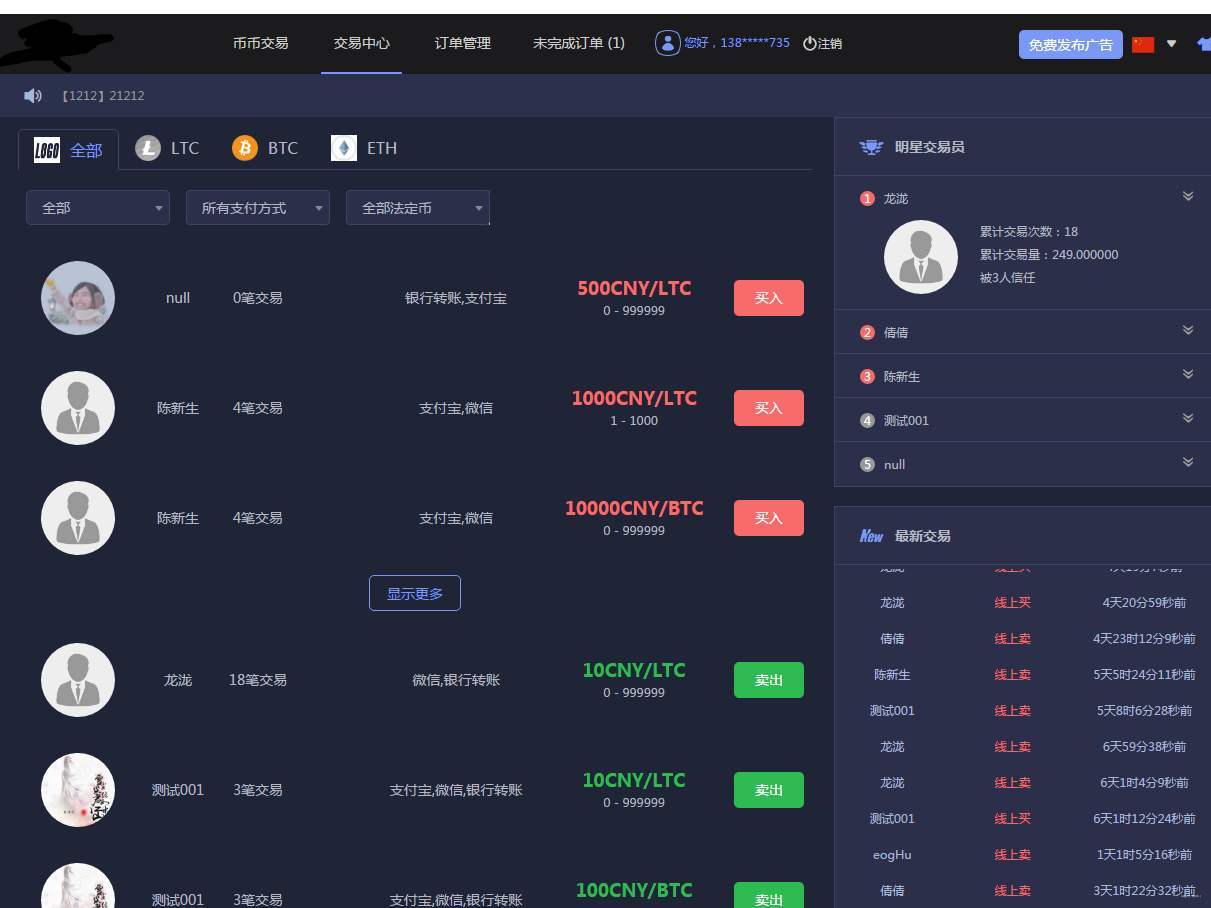Select the Ethereum ETH coin icon

344,149
